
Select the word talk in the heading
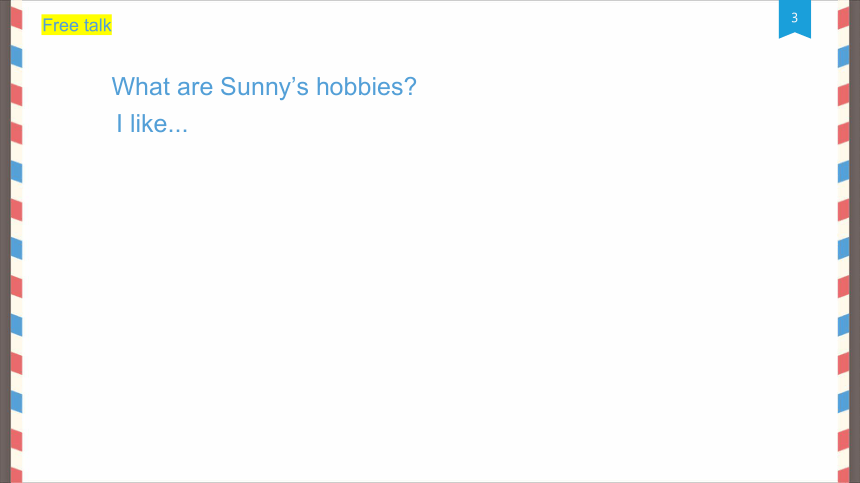pos(98,25)
